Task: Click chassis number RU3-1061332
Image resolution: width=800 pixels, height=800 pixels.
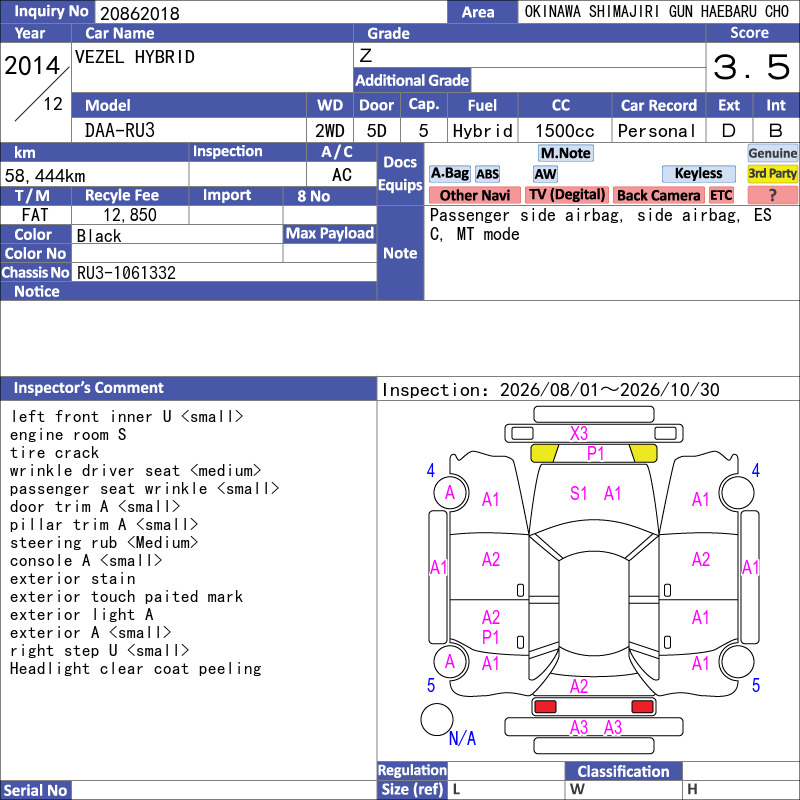Action: [x=126, y=273]
